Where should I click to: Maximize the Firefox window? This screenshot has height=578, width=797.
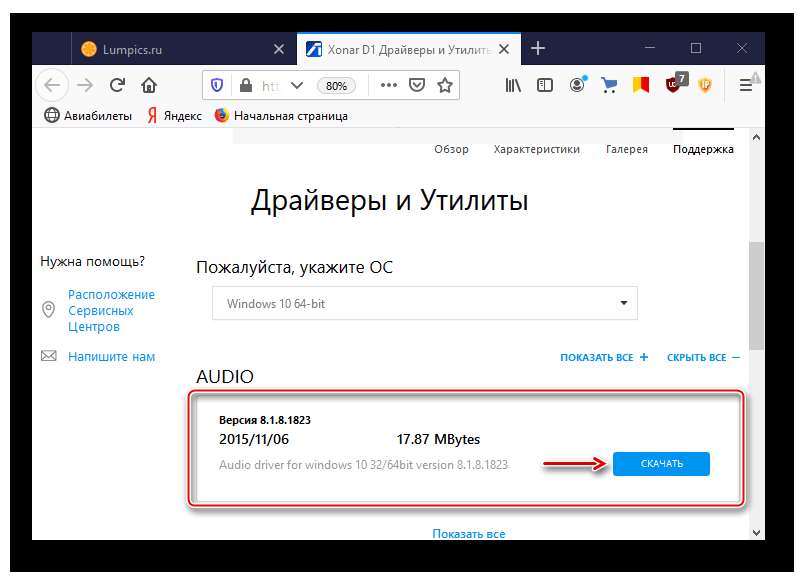pos(696,48)
